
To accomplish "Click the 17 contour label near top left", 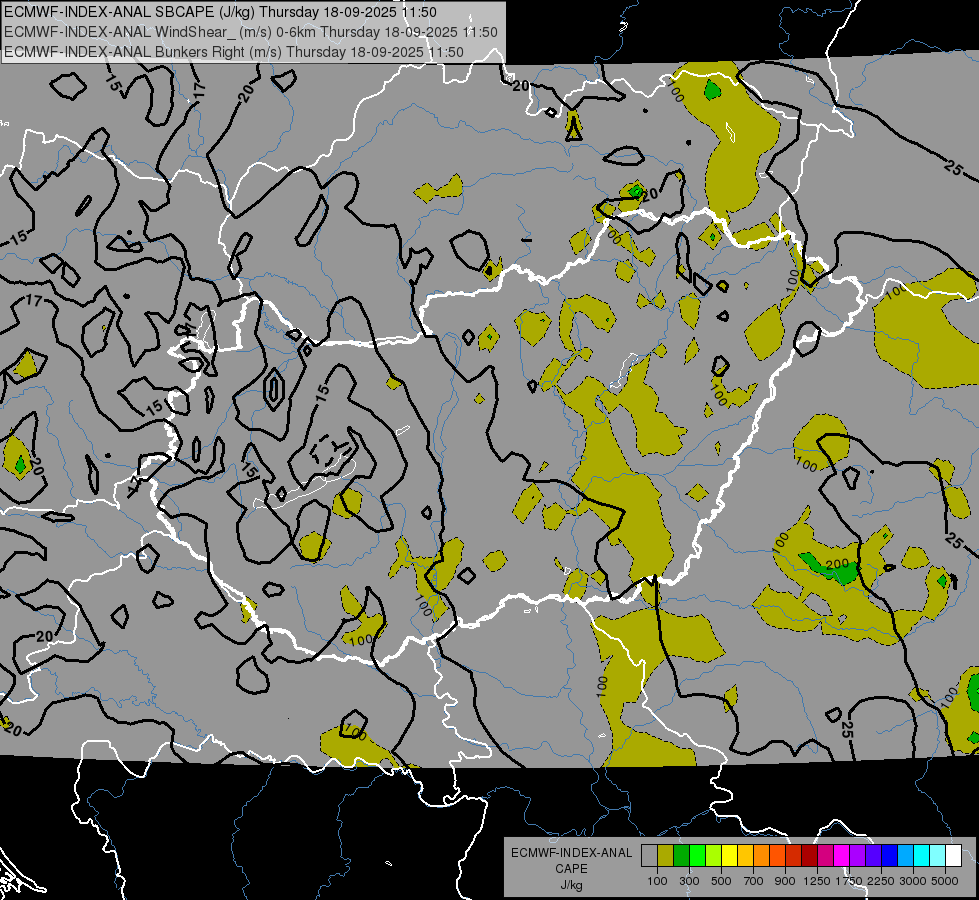I will tap(199, 90).
